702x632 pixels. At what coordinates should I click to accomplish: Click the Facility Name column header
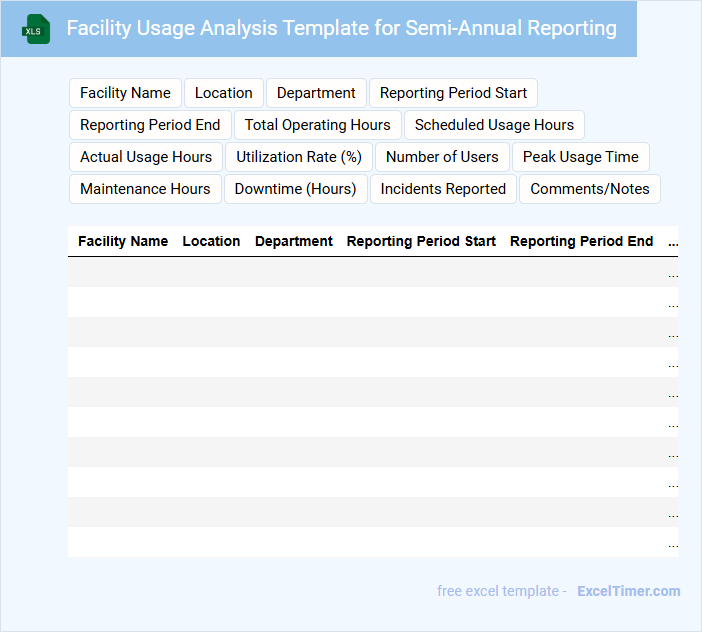coord(123,241)
